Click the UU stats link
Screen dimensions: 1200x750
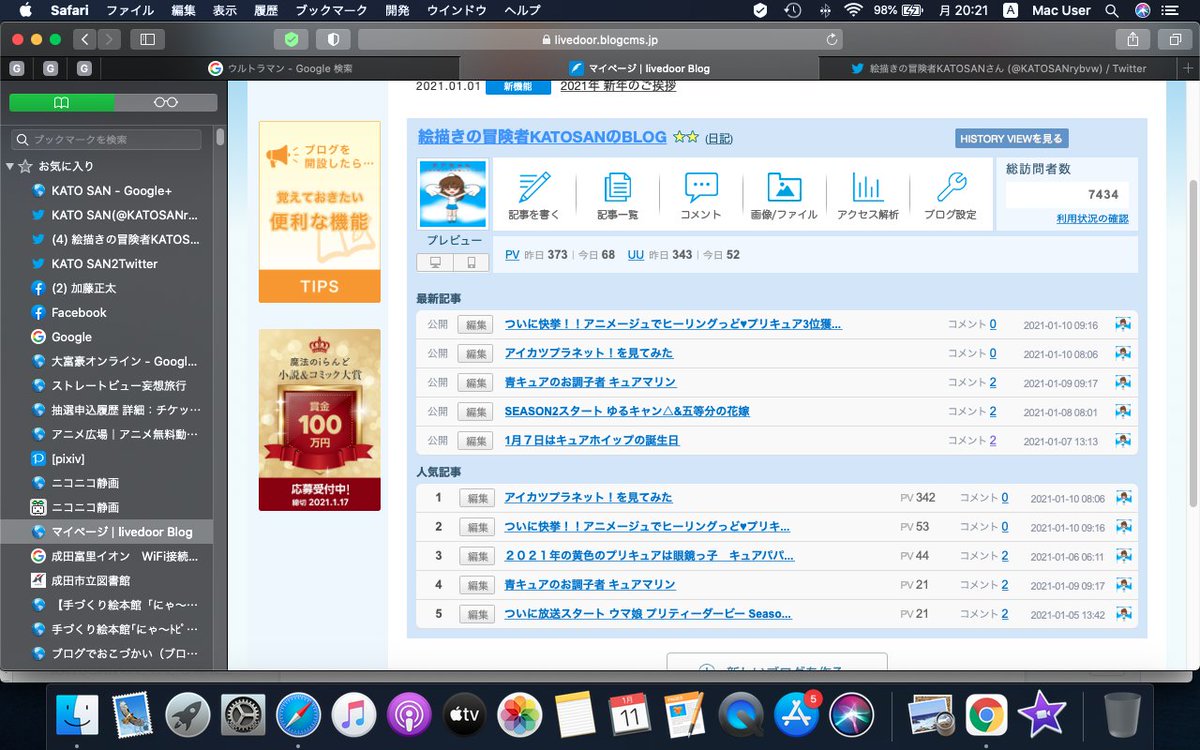(x=635, y=255)
